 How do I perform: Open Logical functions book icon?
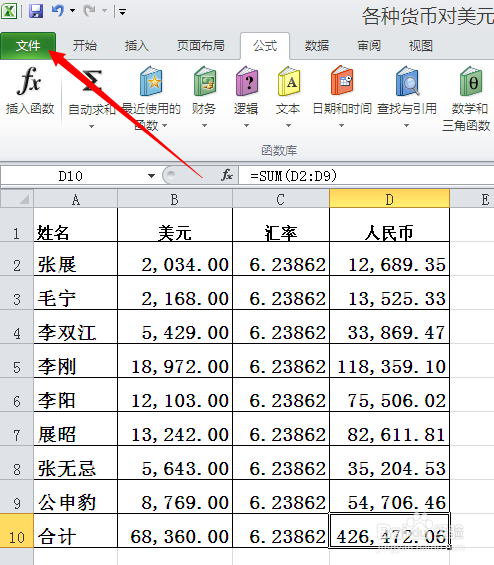click(x=247, y=81)
